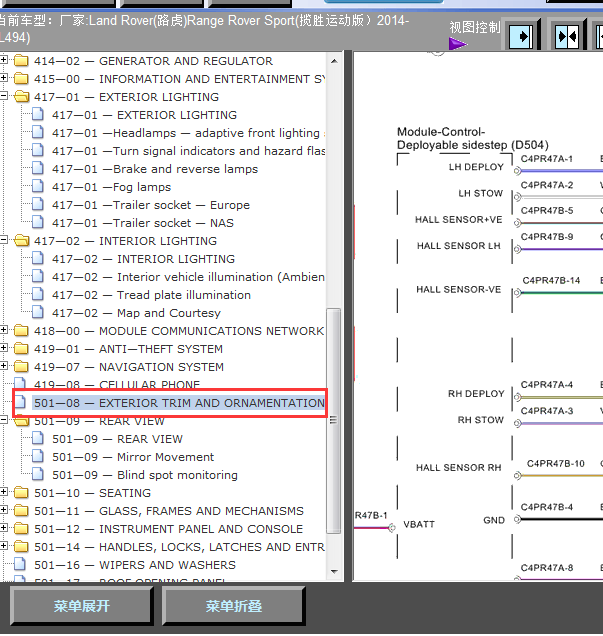Click the 501-10 Seating folder icon
Image resolution: width=603 pixels, height=636 pixels.
[21, 492]
